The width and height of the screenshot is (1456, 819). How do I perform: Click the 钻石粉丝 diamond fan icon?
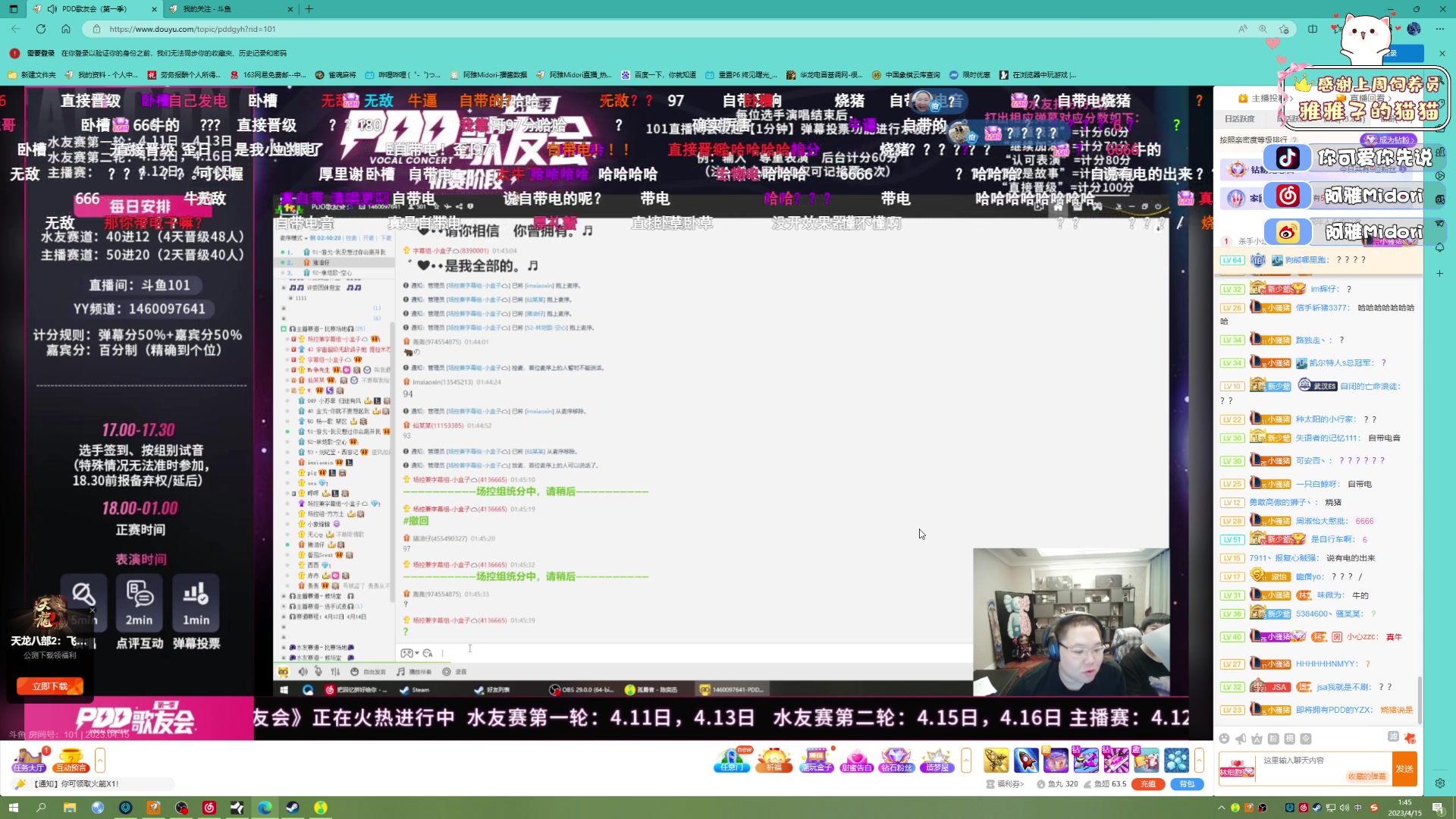896,759
